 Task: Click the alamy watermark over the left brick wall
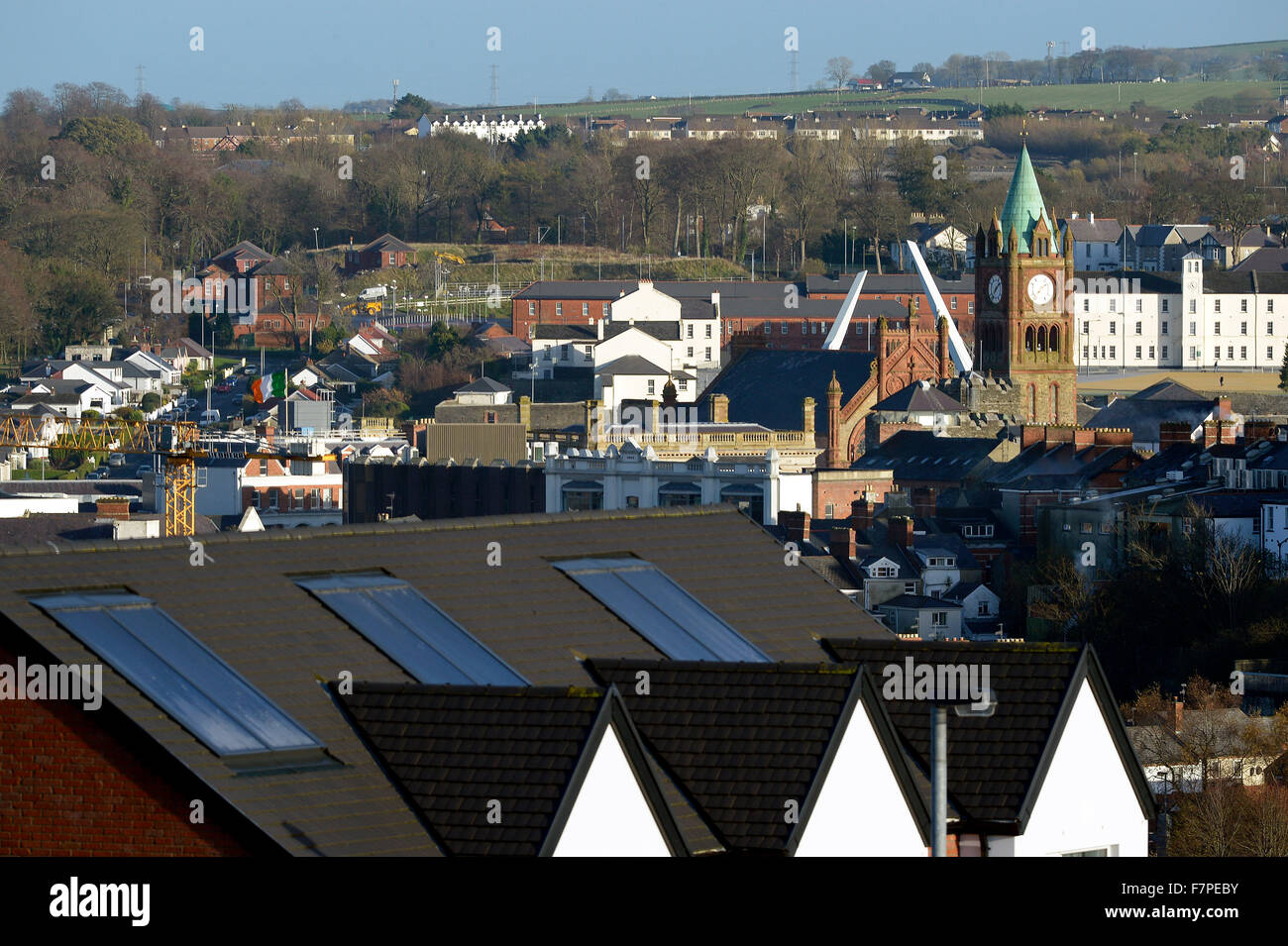coord(51,683)
